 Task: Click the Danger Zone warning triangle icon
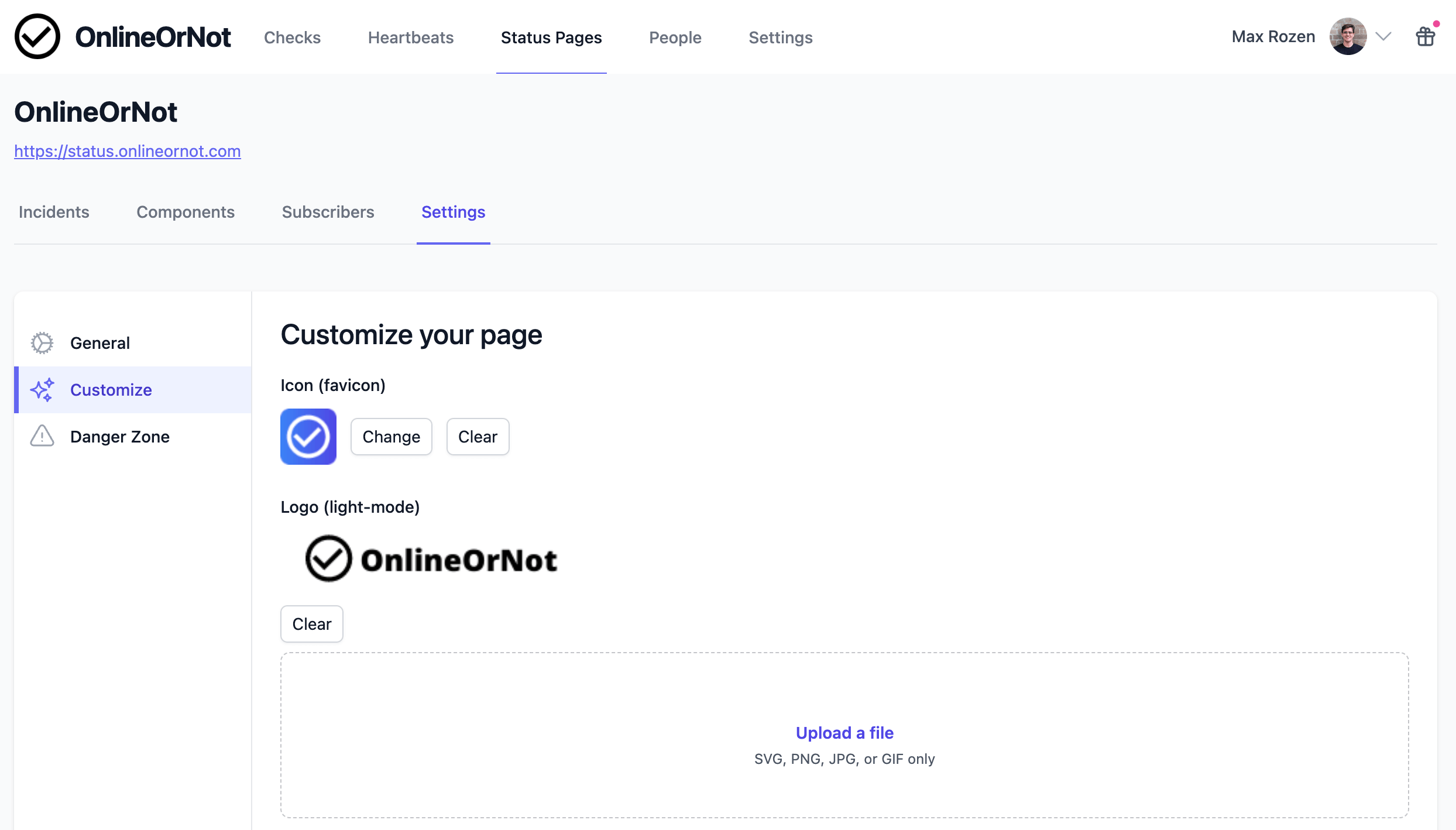[41, 436]
